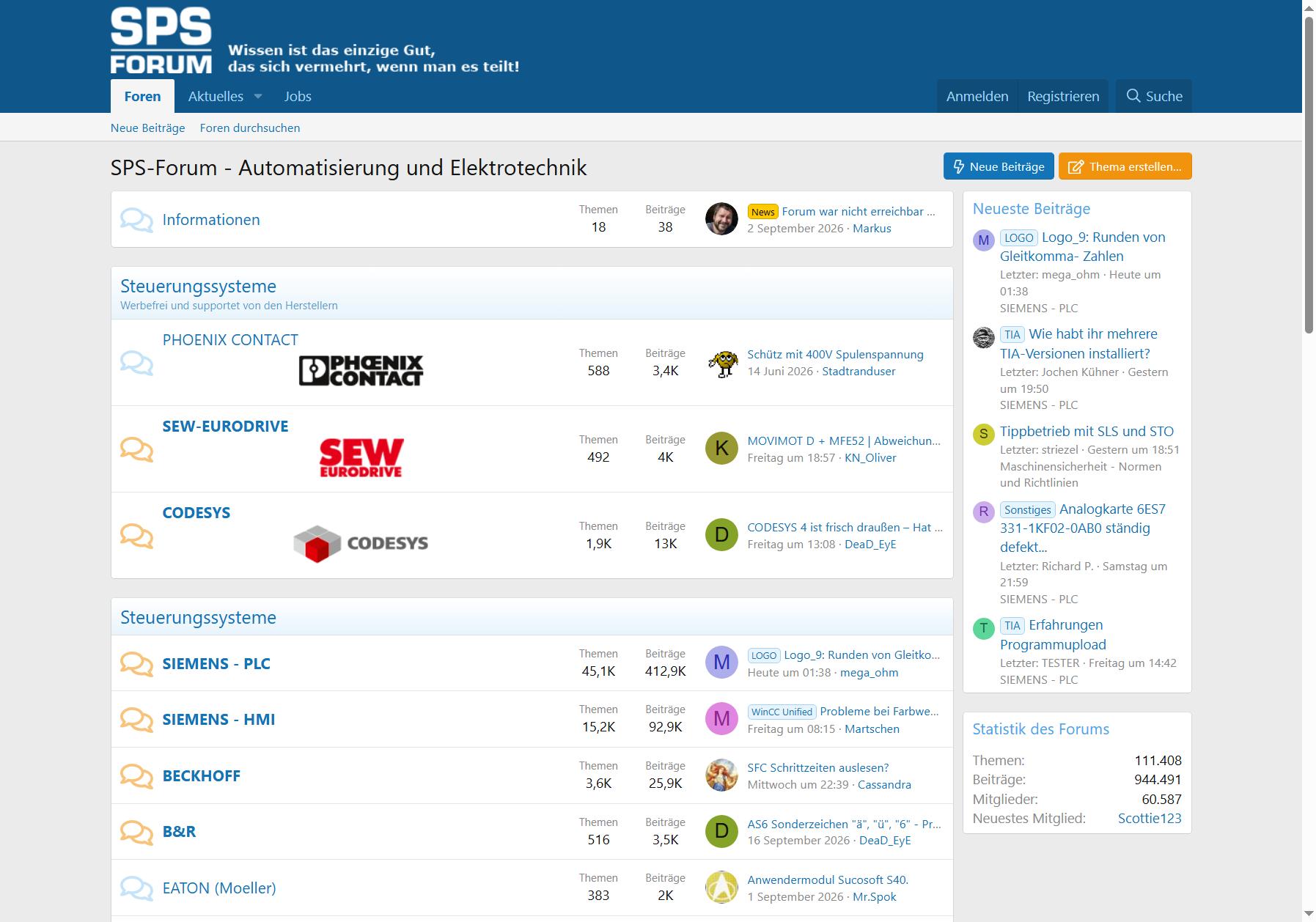Click the SIEMENS - PLC speech-bubble icon

pos(136,663)
